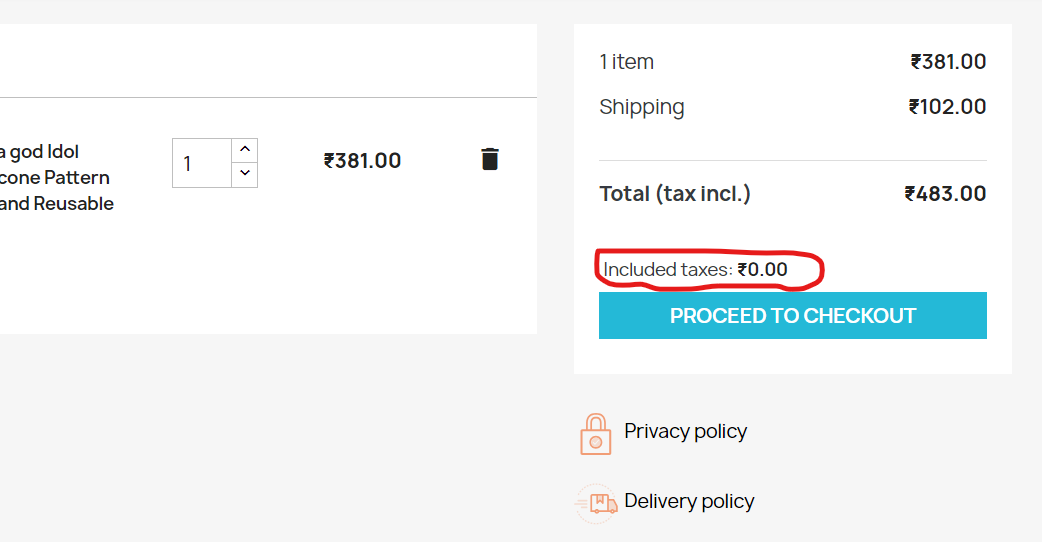Click the Total (tax incl.) label
This screenshot has width=1042, height=542.
(x=675, y=194)
